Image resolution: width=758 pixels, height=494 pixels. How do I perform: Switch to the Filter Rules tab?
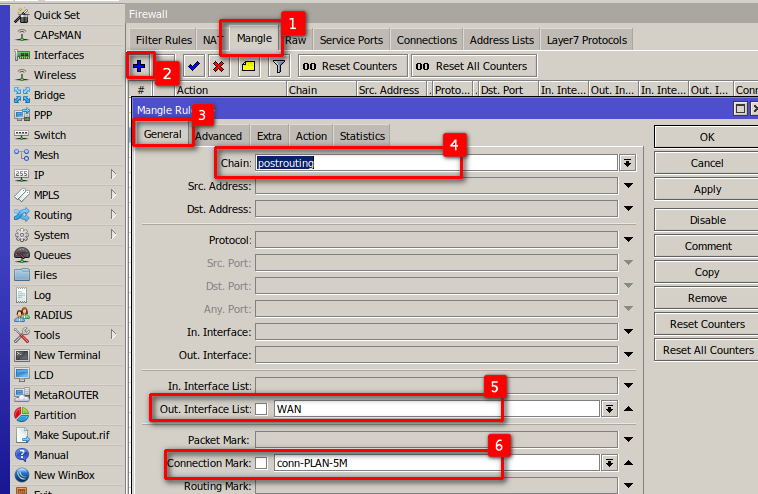tap(163, 40)
